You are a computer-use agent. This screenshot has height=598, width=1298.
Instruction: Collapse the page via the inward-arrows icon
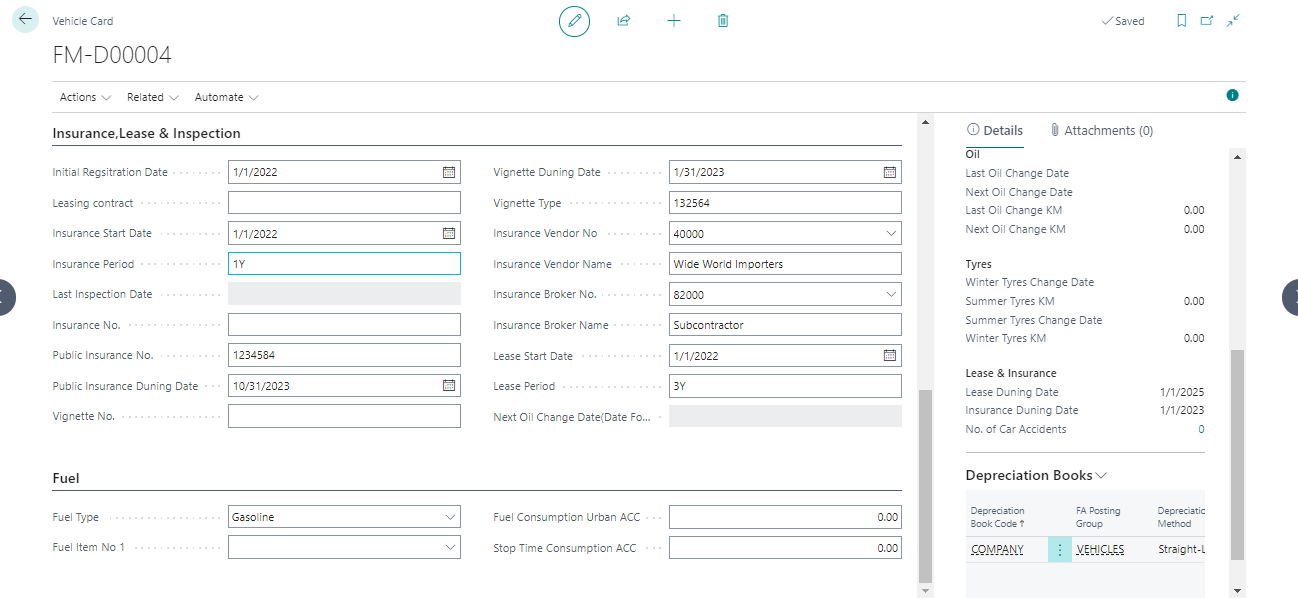[x=1232, y=20]
